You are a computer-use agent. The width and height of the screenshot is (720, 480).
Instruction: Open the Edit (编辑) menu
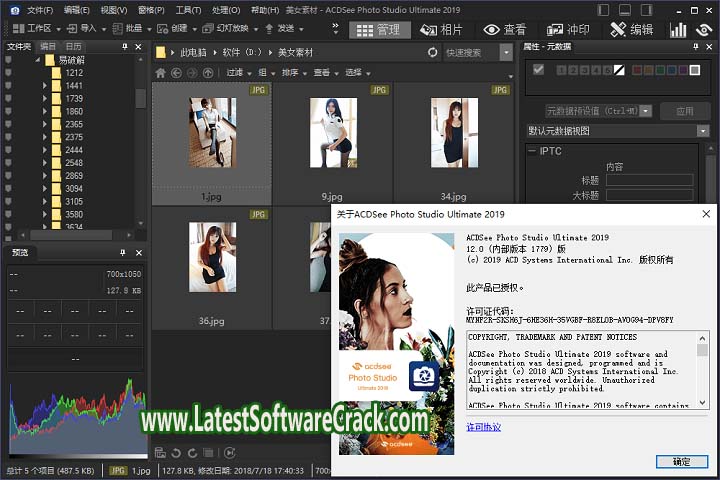coord(77,10)
